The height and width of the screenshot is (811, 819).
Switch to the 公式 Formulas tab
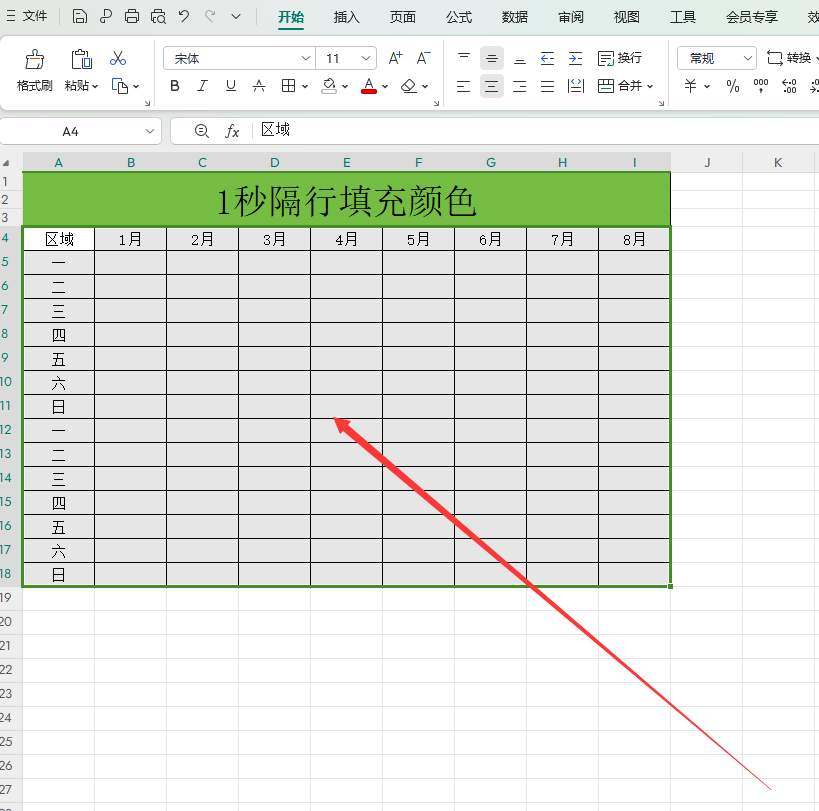459,17
